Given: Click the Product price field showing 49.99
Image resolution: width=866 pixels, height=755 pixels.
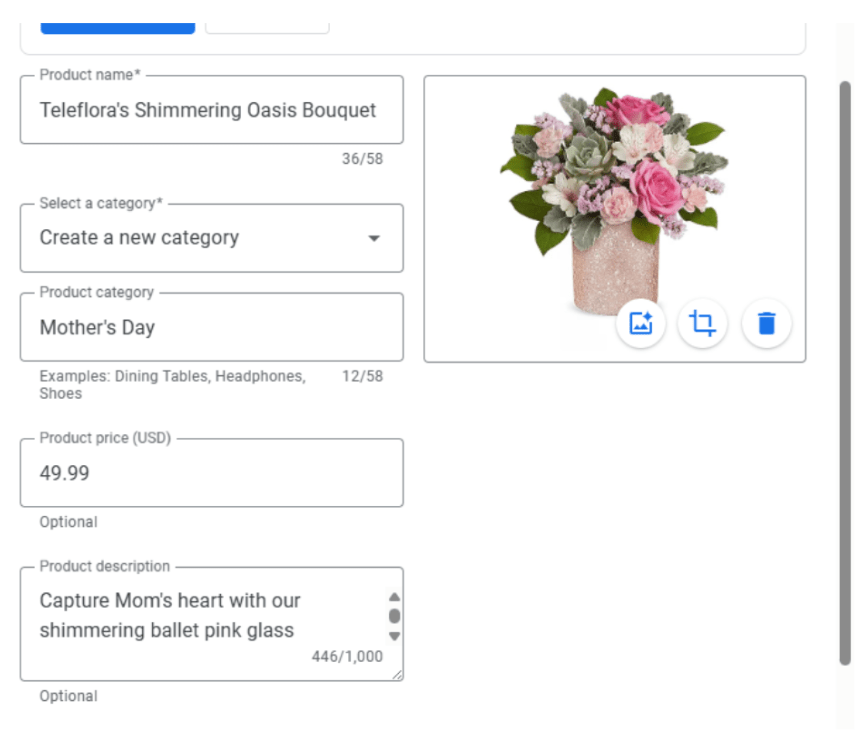Looking at the screenshot, I should click(x=212, y=473).
